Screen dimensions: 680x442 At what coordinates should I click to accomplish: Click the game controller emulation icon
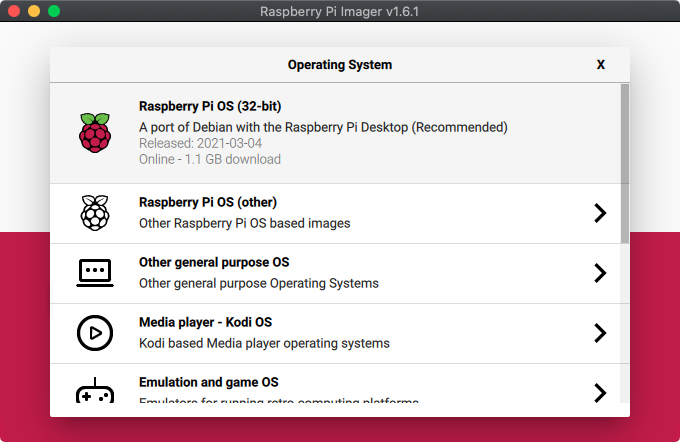(x=95, y=390)
